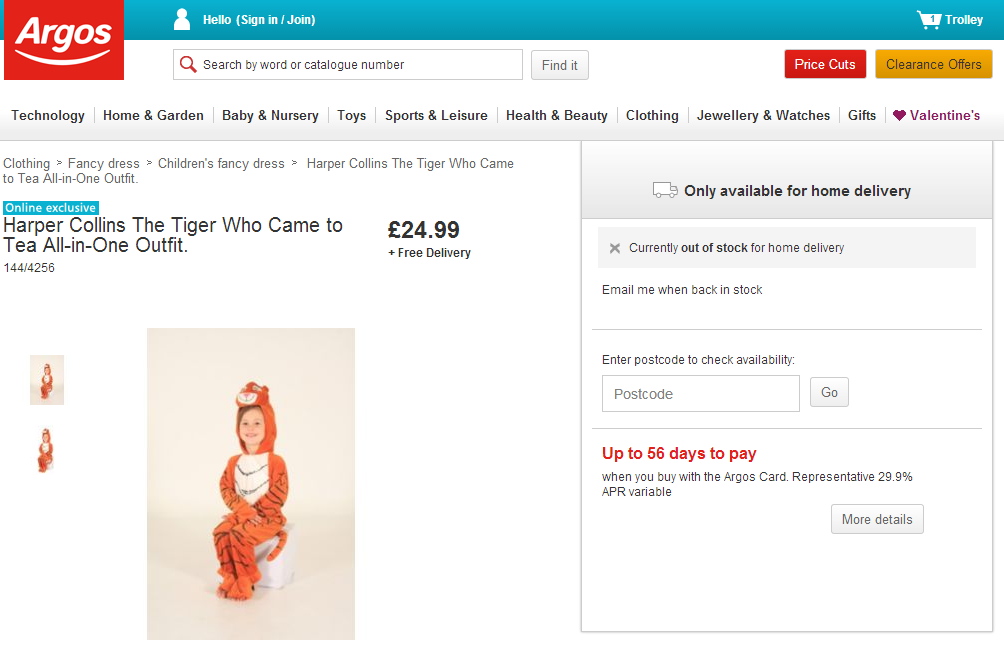
Task: Click the home delivery truck icon
Action: click(665, 190)
